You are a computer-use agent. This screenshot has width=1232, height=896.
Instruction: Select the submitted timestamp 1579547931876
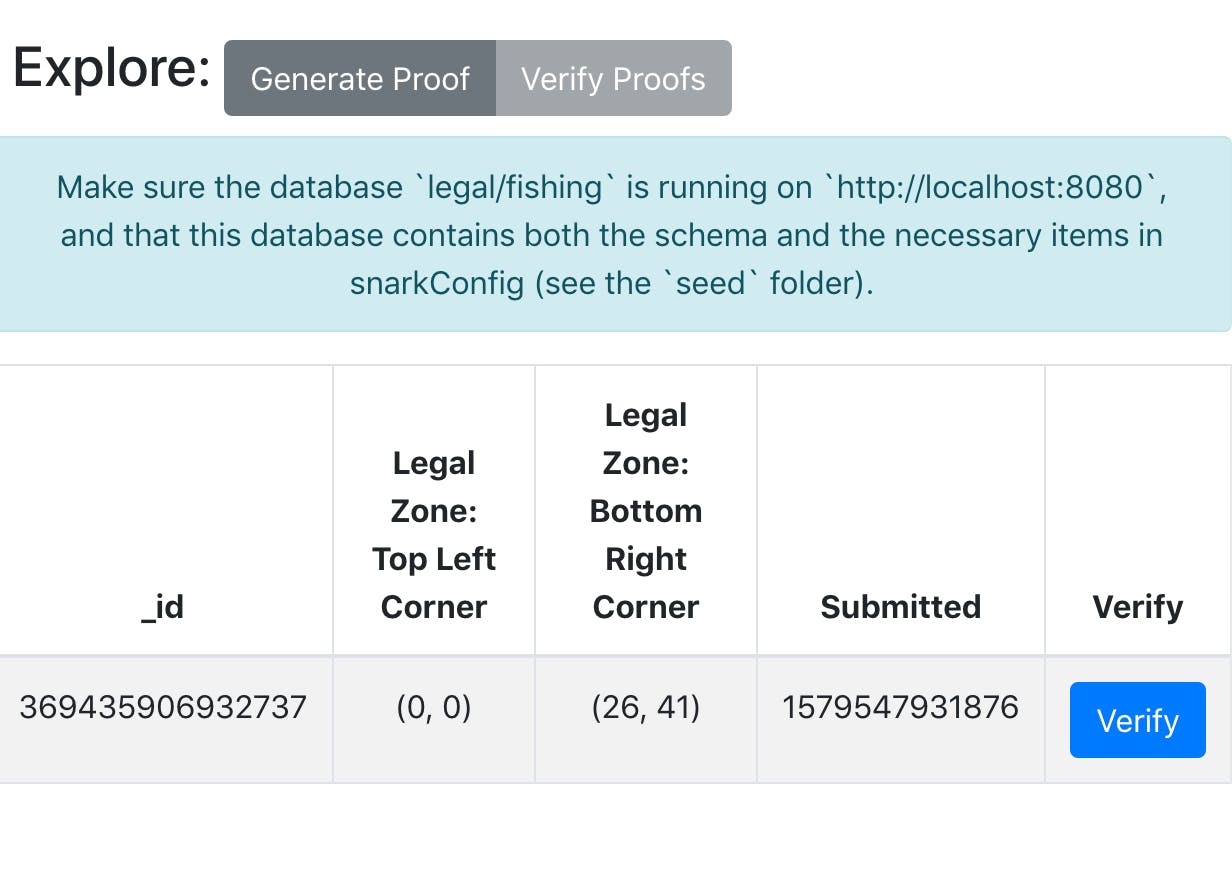pos(900,708)
